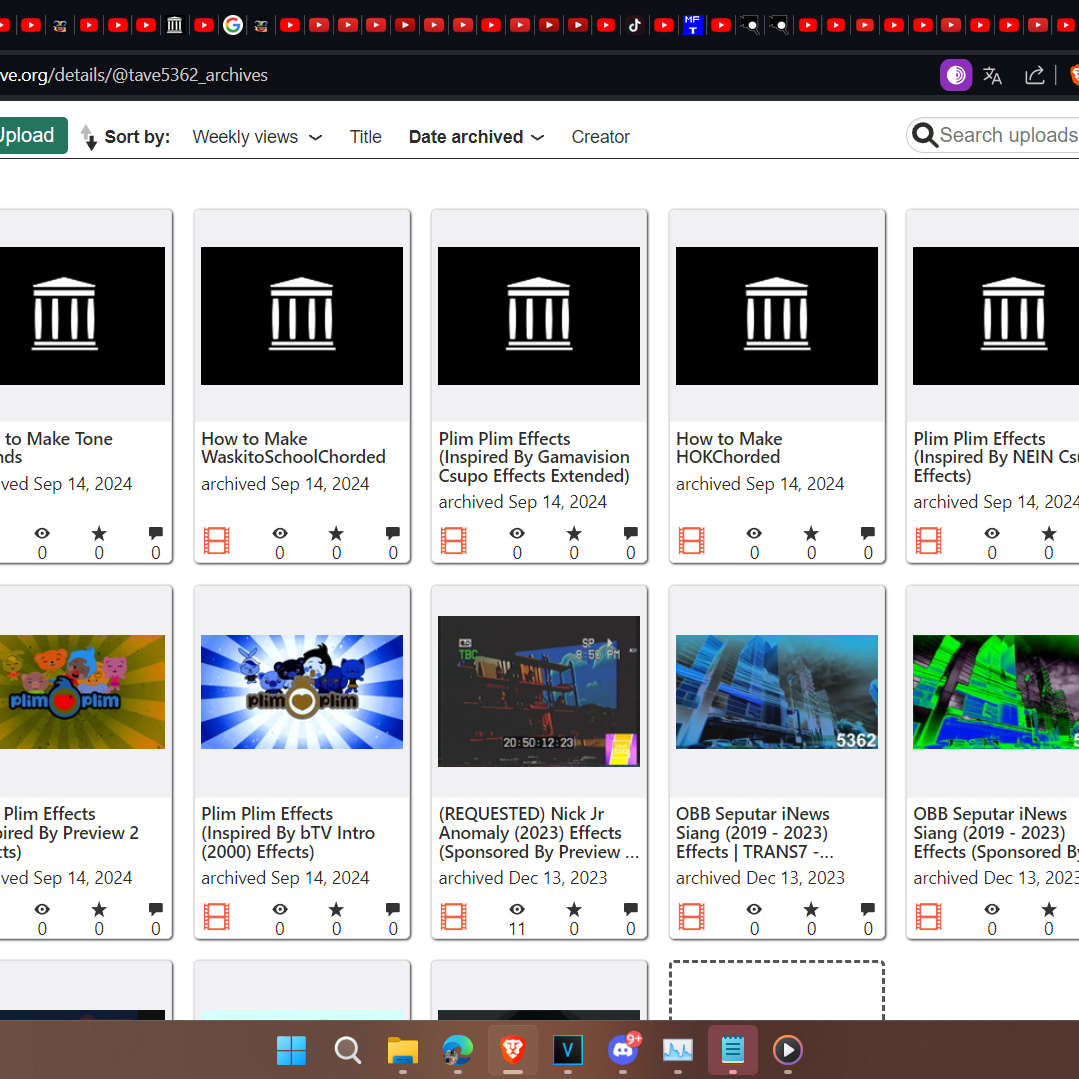Click the Search uploads field
The height and width of the screenshot is (1079, 1079).
(x=993, y=136)
